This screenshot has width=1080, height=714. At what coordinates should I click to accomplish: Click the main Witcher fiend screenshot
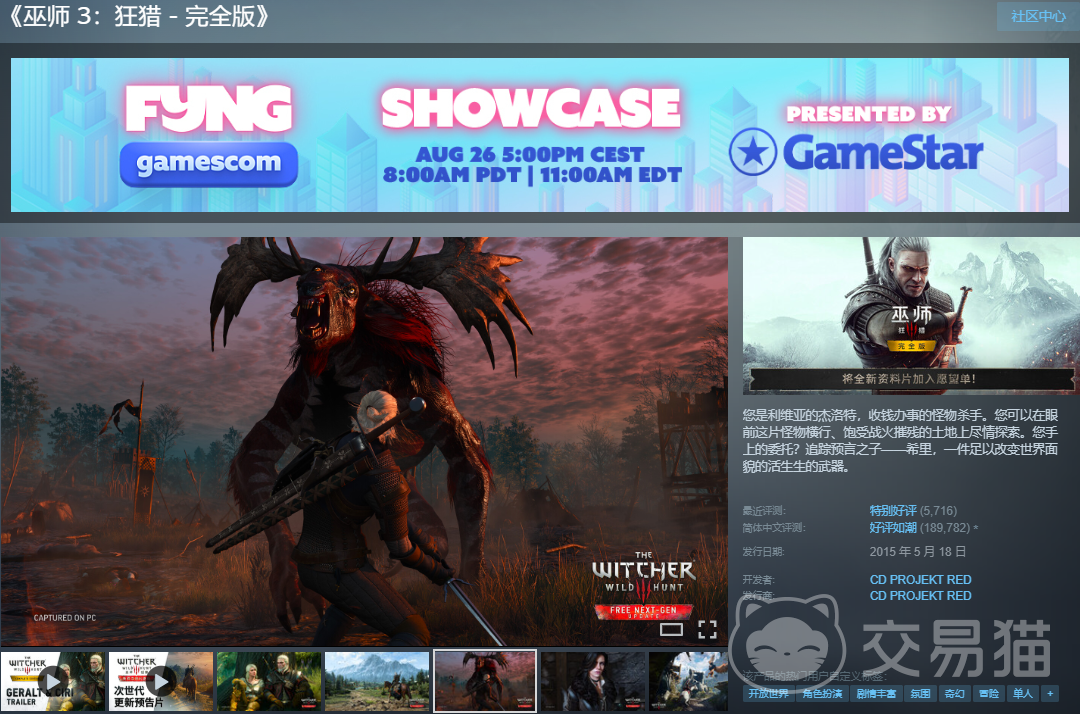(364, 441)
